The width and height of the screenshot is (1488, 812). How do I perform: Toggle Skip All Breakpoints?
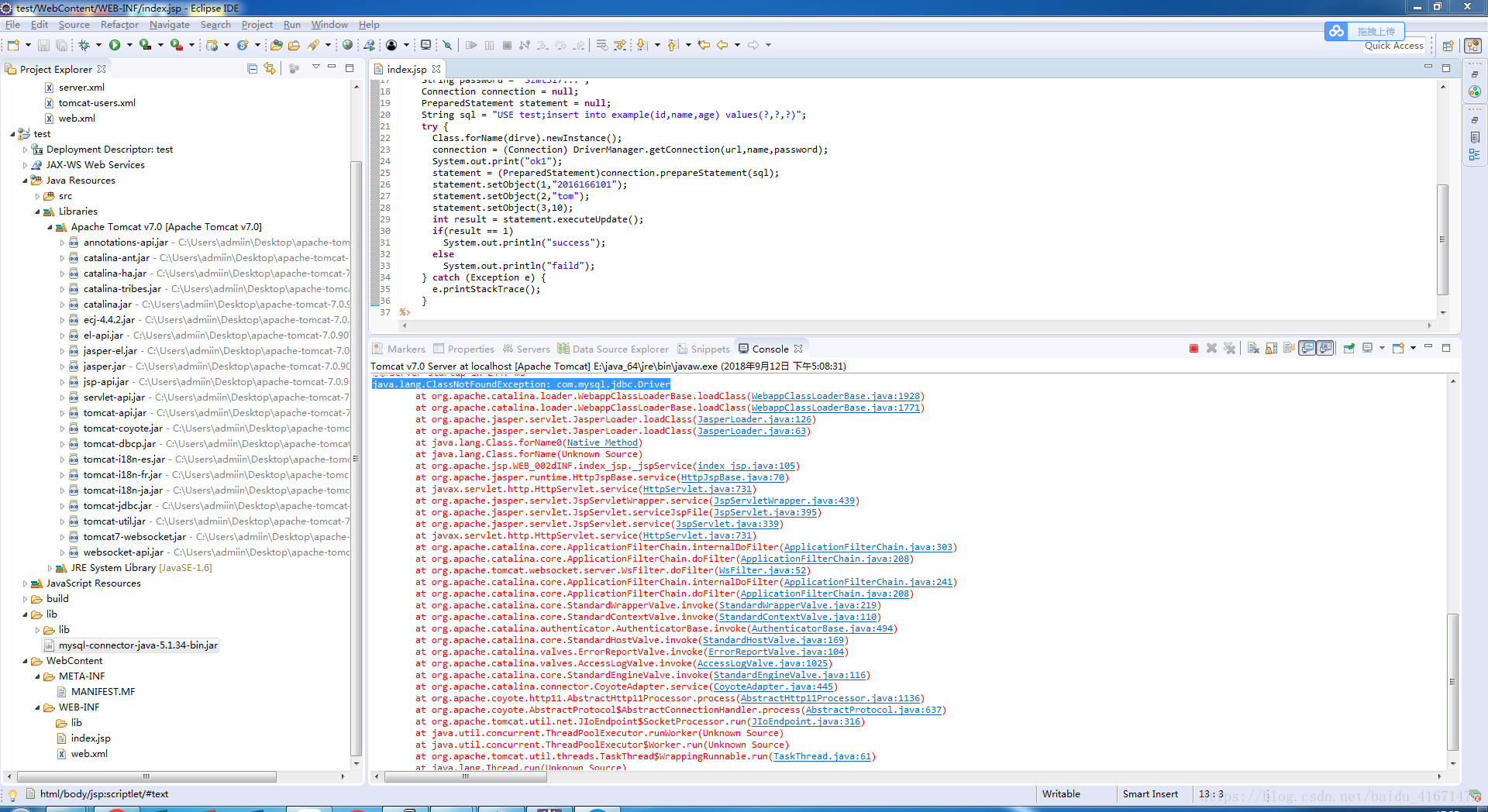click(x=447, y=45)
